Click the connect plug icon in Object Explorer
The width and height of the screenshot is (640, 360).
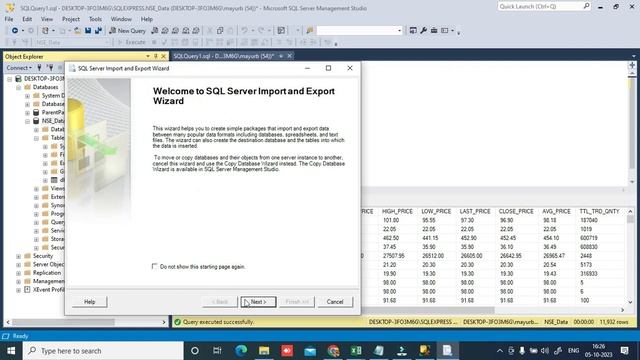(40, 68)
